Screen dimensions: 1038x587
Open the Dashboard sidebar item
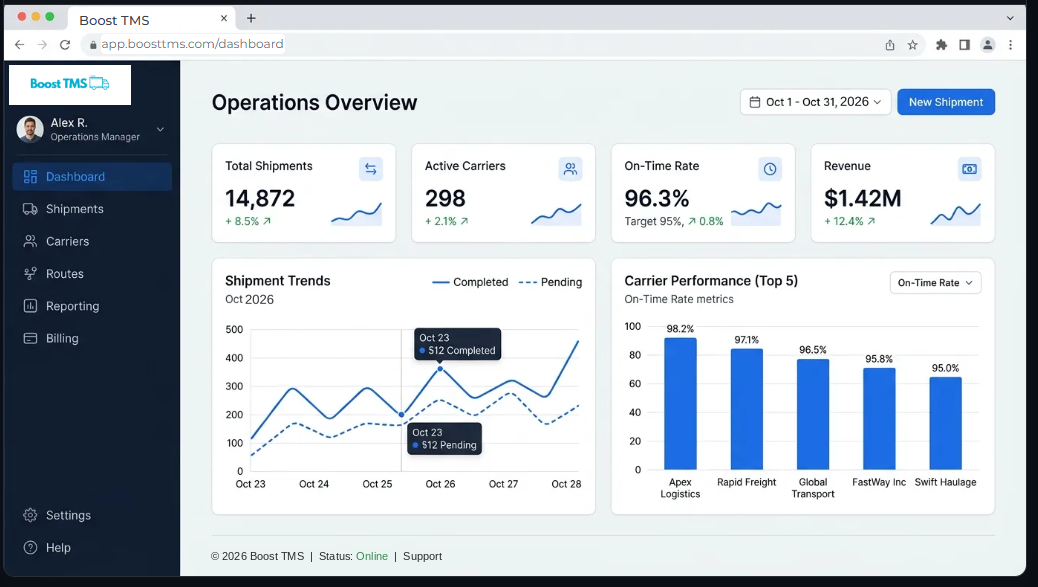pos(92,177)
